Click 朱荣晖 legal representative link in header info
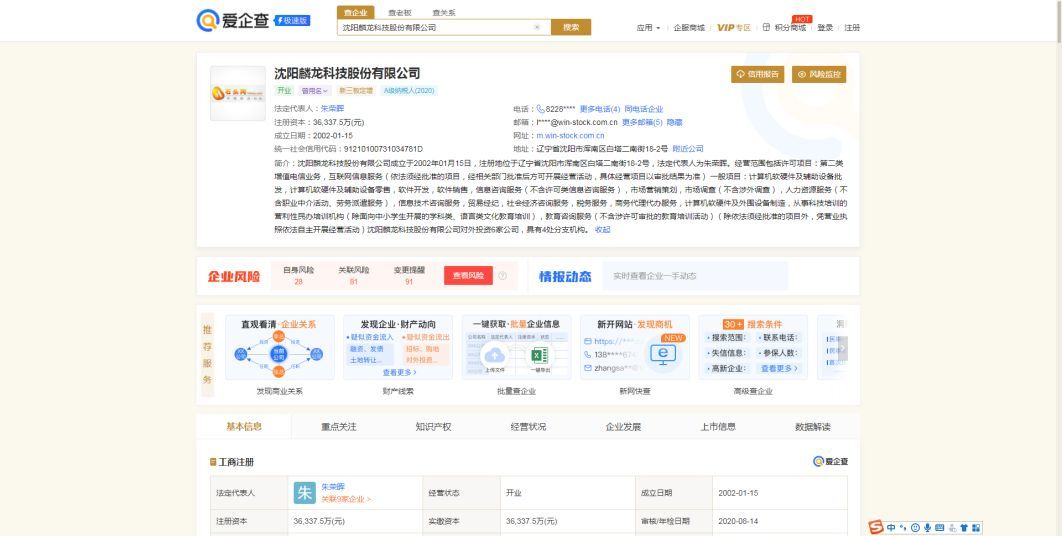 [333, 108]
